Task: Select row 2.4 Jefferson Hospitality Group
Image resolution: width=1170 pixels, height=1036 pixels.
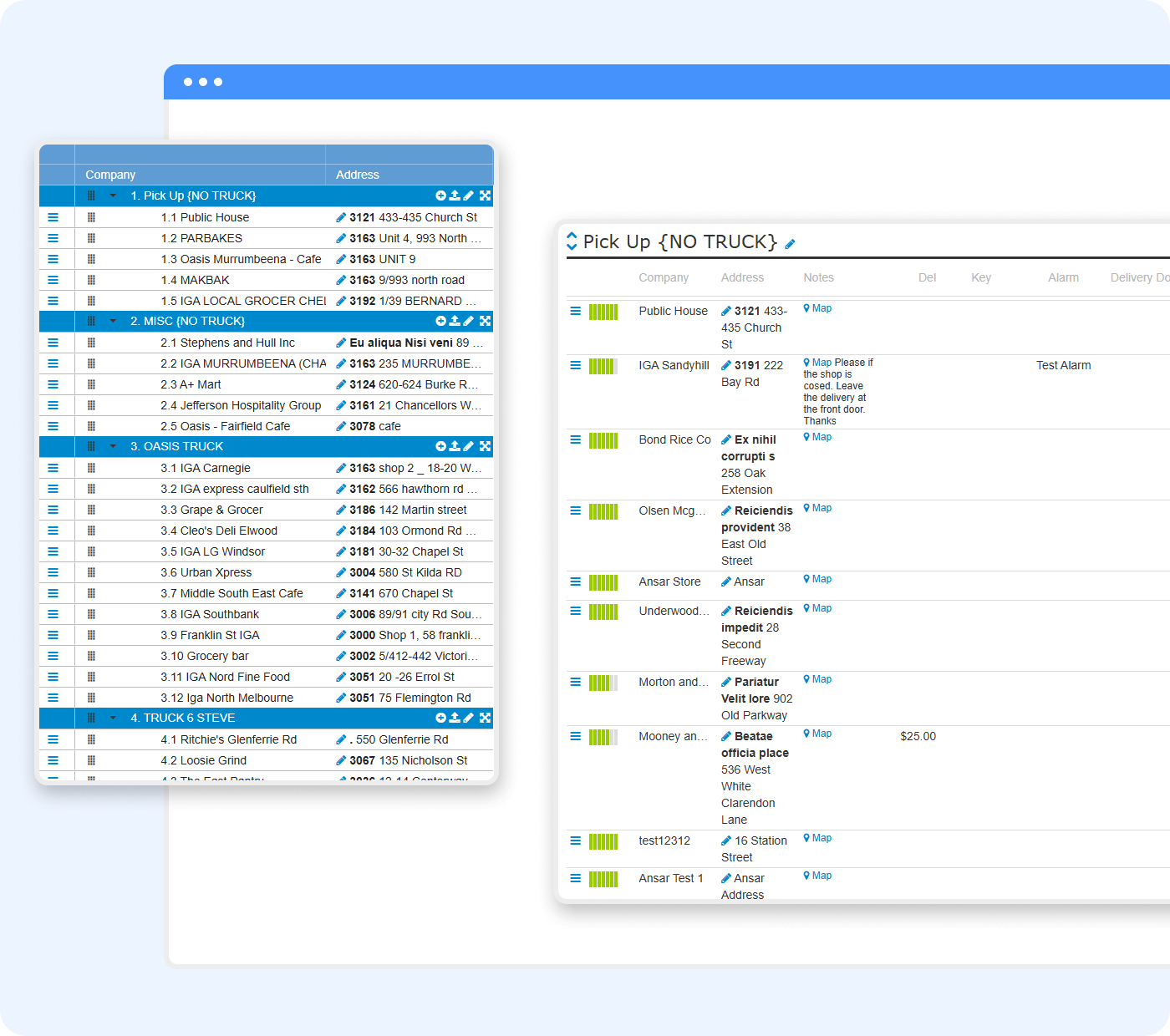Action: point(266,405)
